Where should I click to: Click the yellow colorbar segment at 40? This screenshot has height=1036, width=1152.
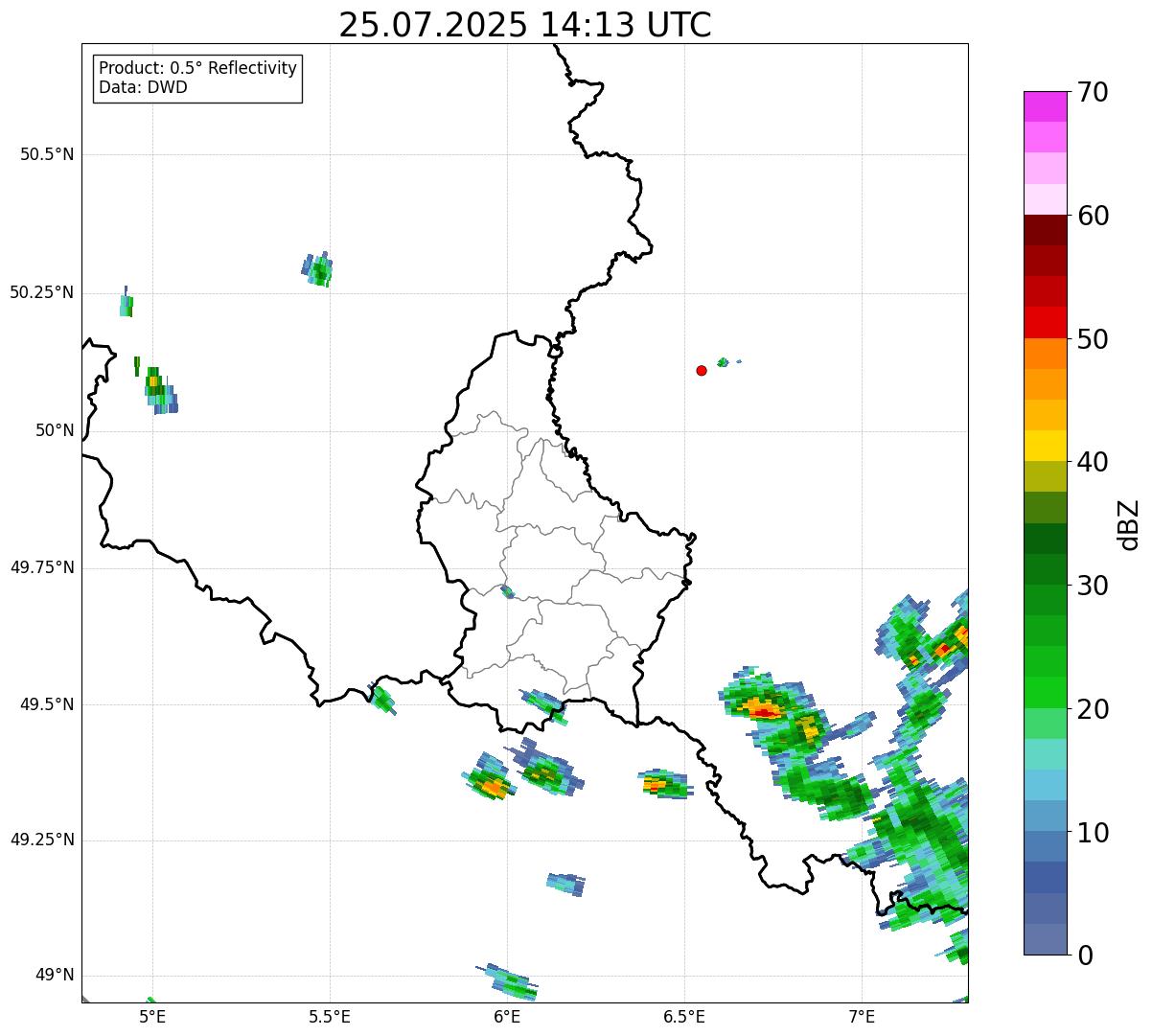pyautogui.click(x=1045, y=446)
